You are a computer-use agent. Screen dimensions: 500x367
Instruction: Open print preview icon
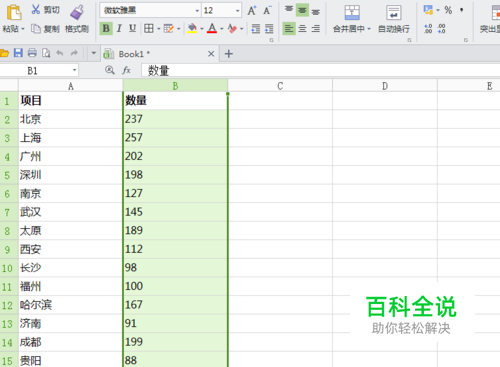click(x=46, y=53)
